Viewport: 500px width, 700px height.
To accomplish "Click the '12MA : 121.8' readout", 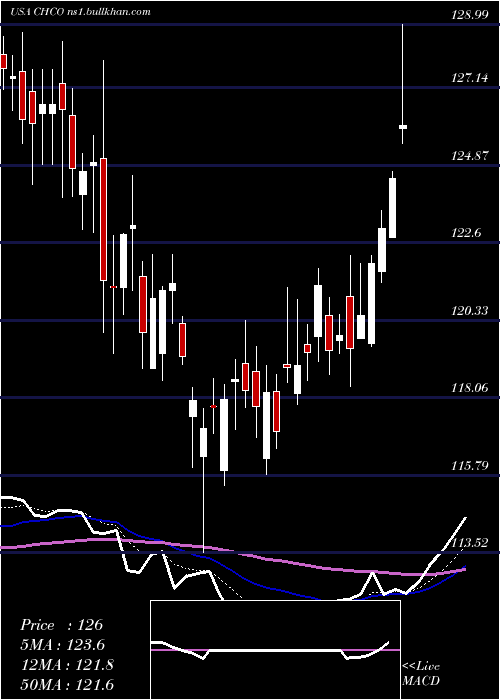I will click(67, 665).
